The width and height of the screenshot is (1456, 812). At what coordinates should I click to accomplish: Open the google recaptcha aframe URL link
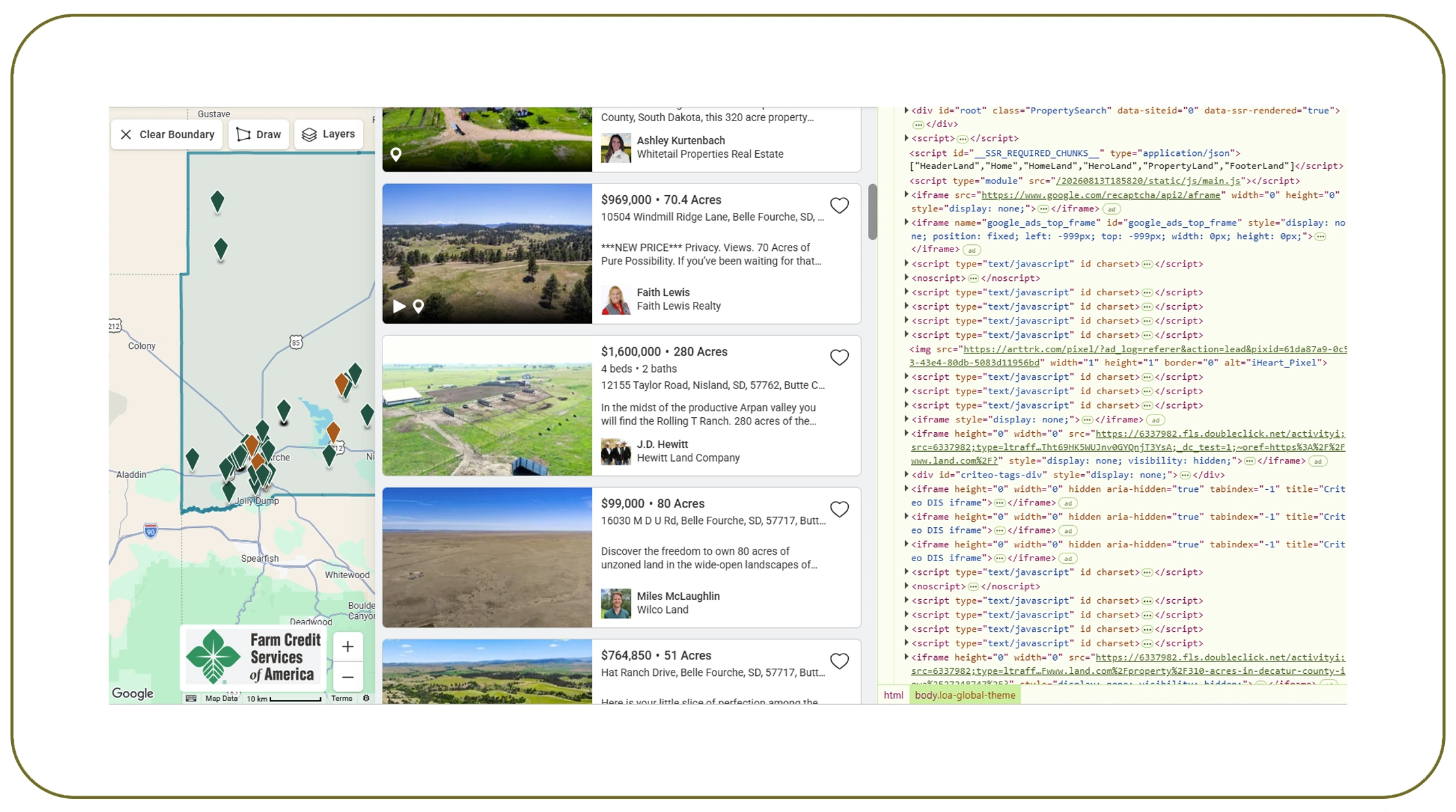1101,195
